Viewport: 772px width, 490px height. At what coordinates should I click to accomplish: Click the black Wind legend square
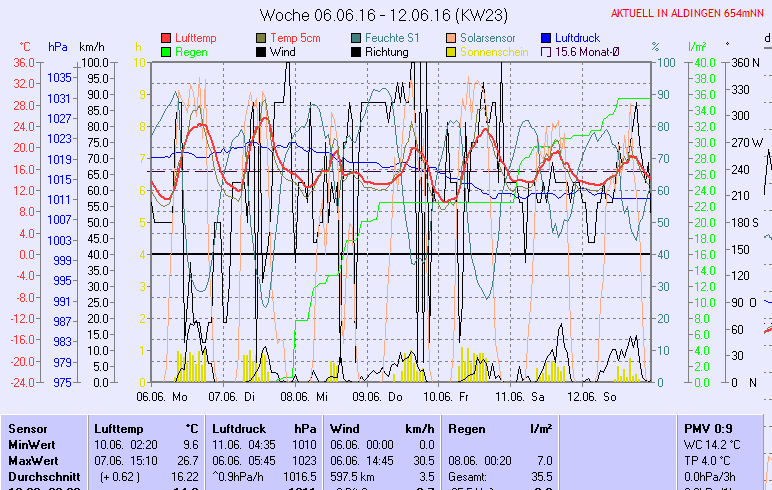coord(262,52)
